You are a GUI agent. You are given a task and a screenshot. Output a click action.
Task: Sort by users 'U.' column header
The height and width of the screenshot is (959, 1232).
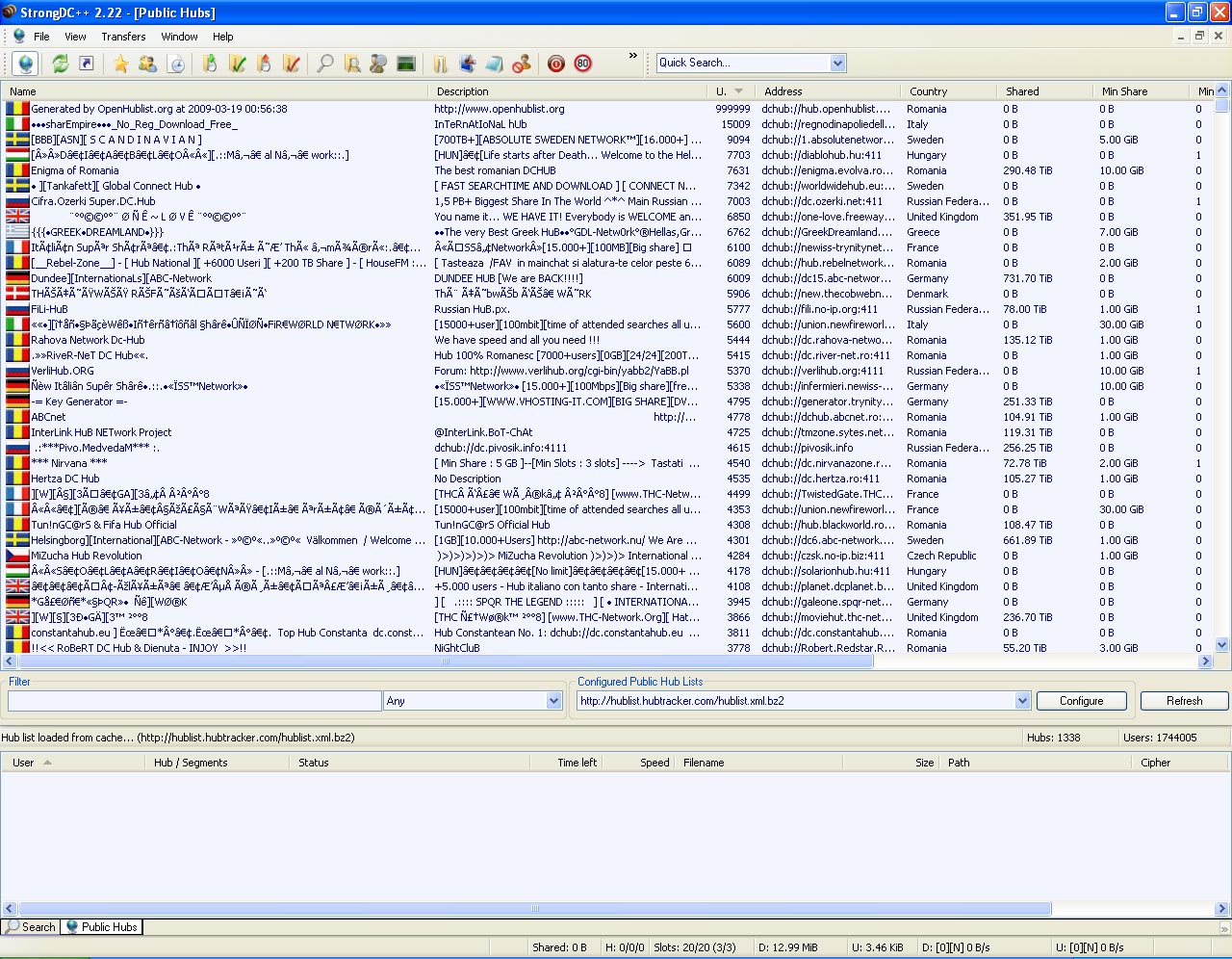pos(732,91)
